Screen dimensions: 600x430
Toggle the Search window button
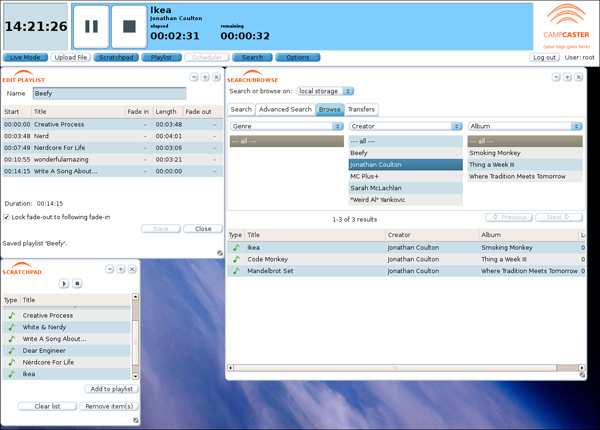click(x=253, y=57)
